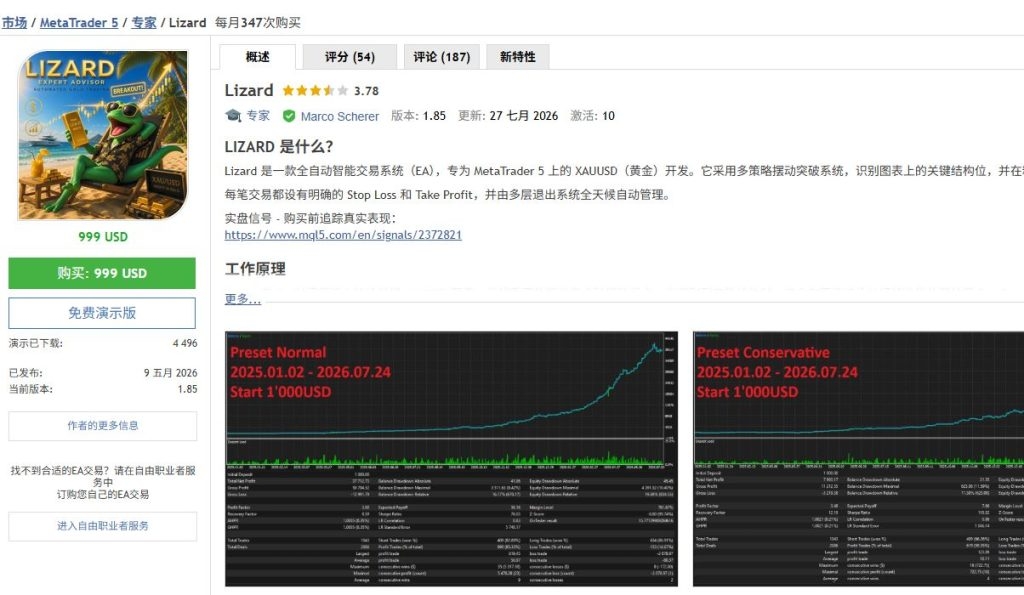This screenshot has height=595, width=1024.
Task: Click the graduation cap expert icon
Action: pyautogui.click(x=233, y=116)
